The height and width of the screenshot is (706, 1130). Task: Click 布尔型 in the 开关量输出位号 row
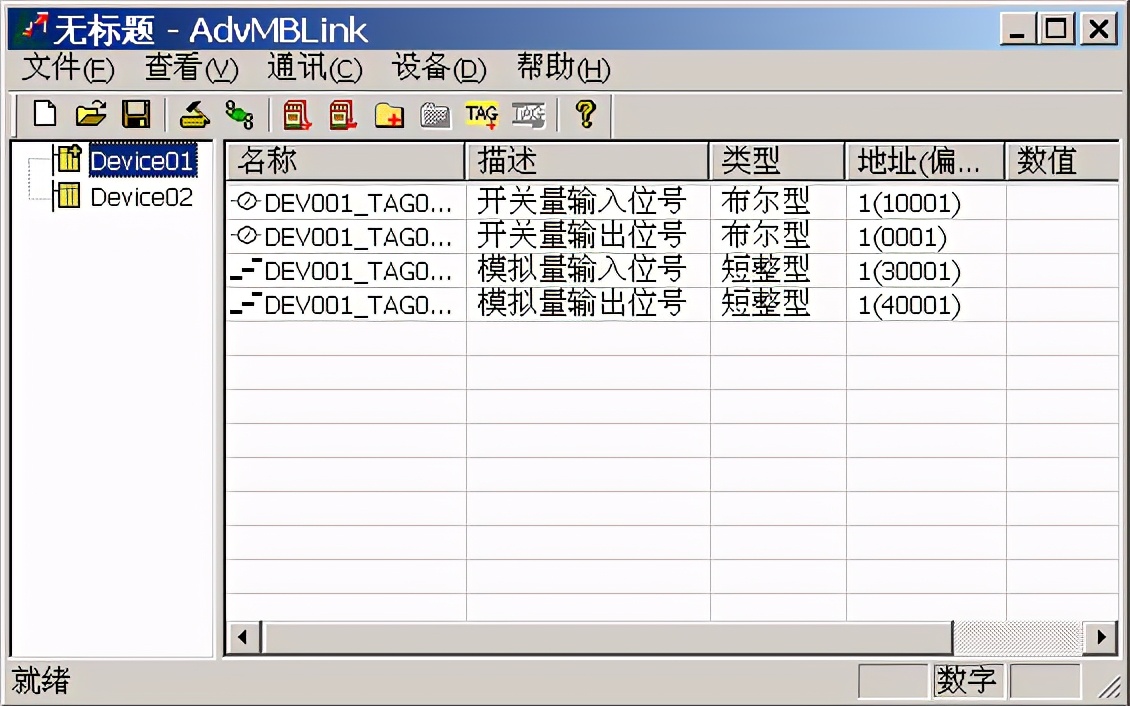click(x=765, y=236)
